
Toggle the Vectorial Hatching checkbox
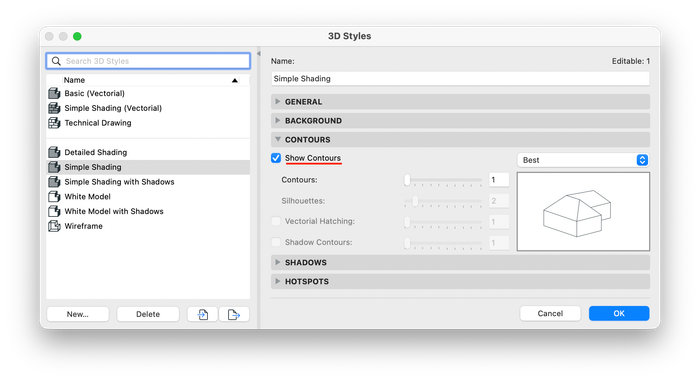coord(276,221)
